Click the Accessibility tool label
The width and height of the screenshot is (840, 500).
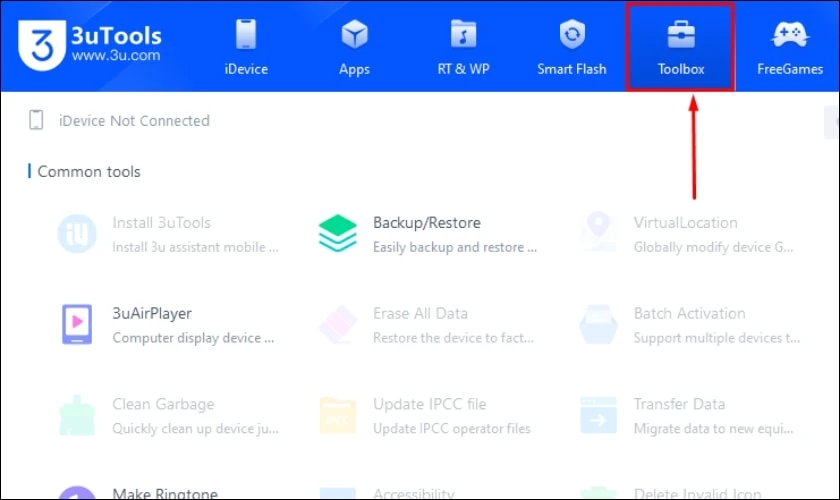pyautogui.click(x=414, y=493)
